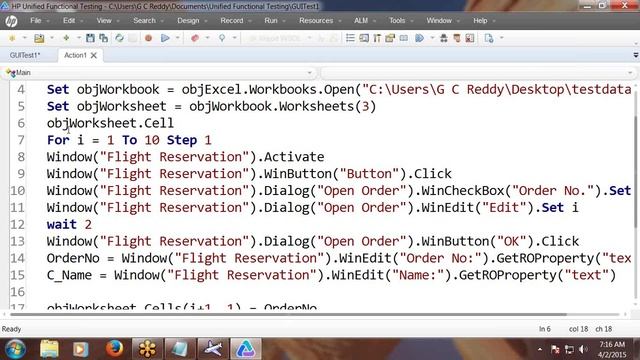Open the tab list arrow at far right
This screenshot has height=360, width=640.
click(x=636, y=55)
